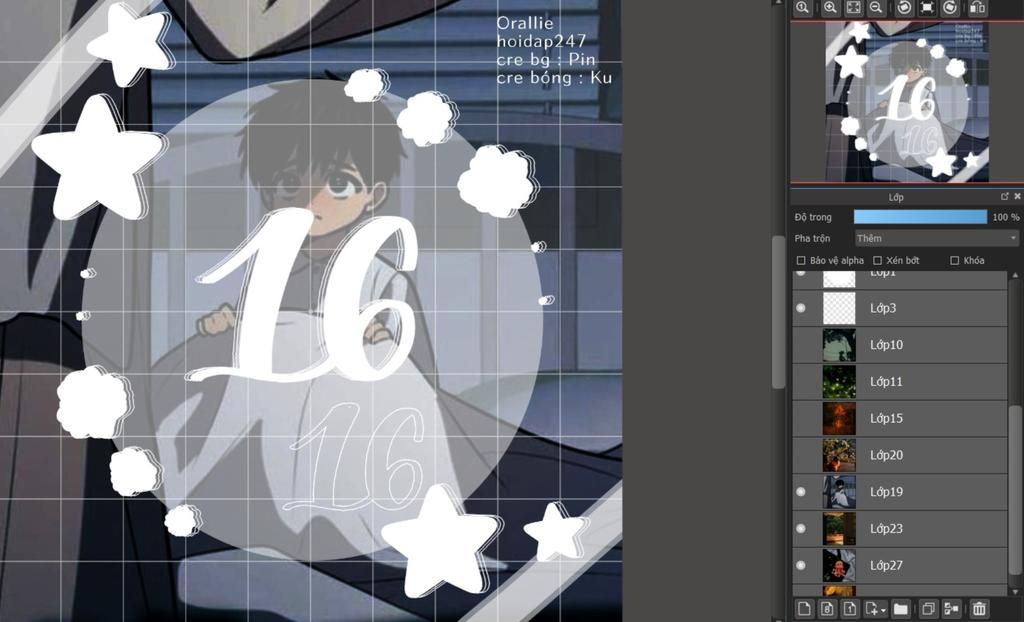
Task: Click the Lớp19 layer name
Action: tap(886, 492)
